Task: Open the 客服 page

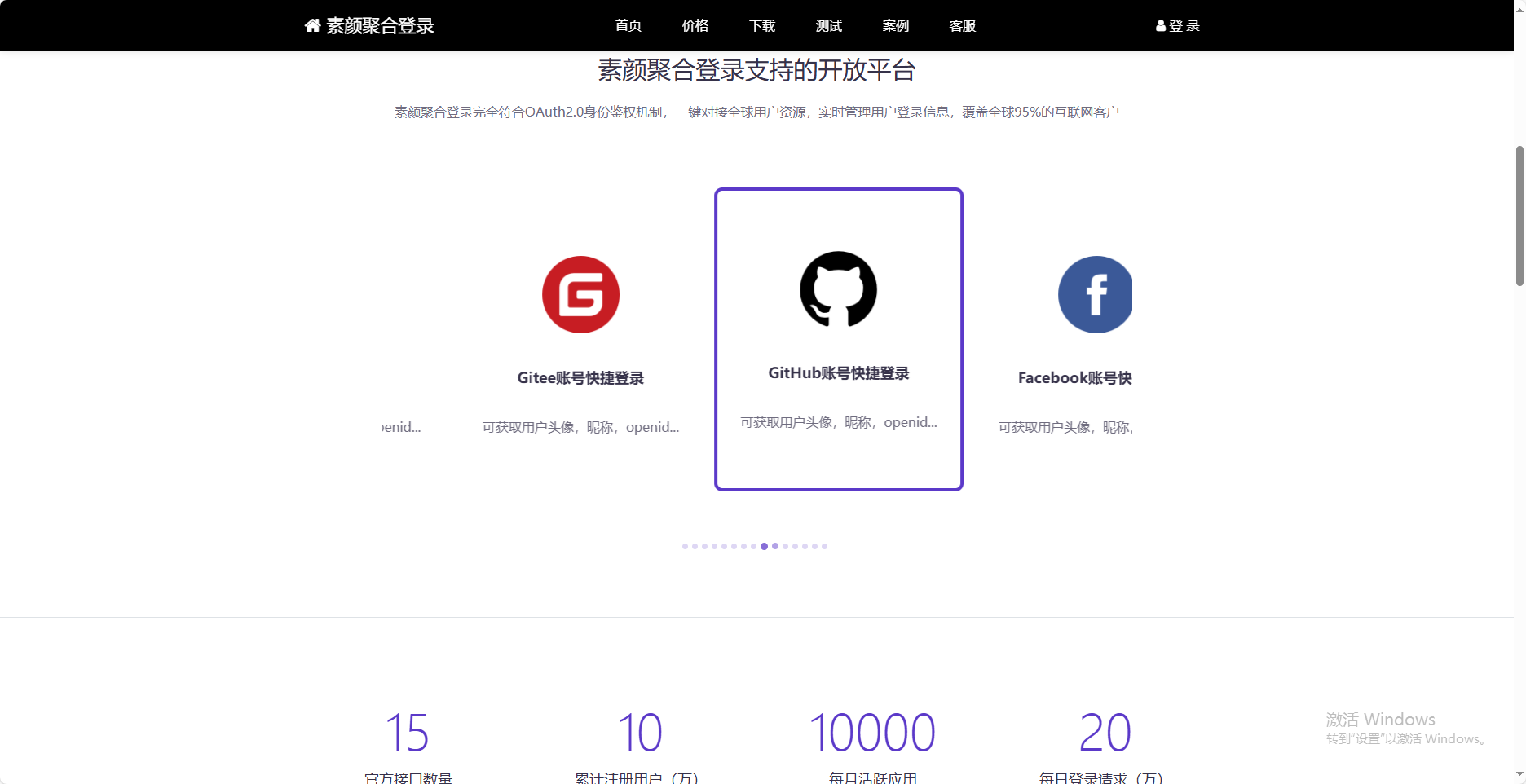Action: tap(962, 25)
